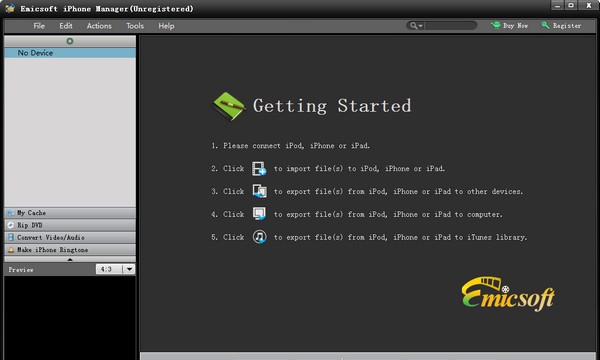Focus the search input field
The height and width of the screenshot is (360, 600).
tap(450, 26)
